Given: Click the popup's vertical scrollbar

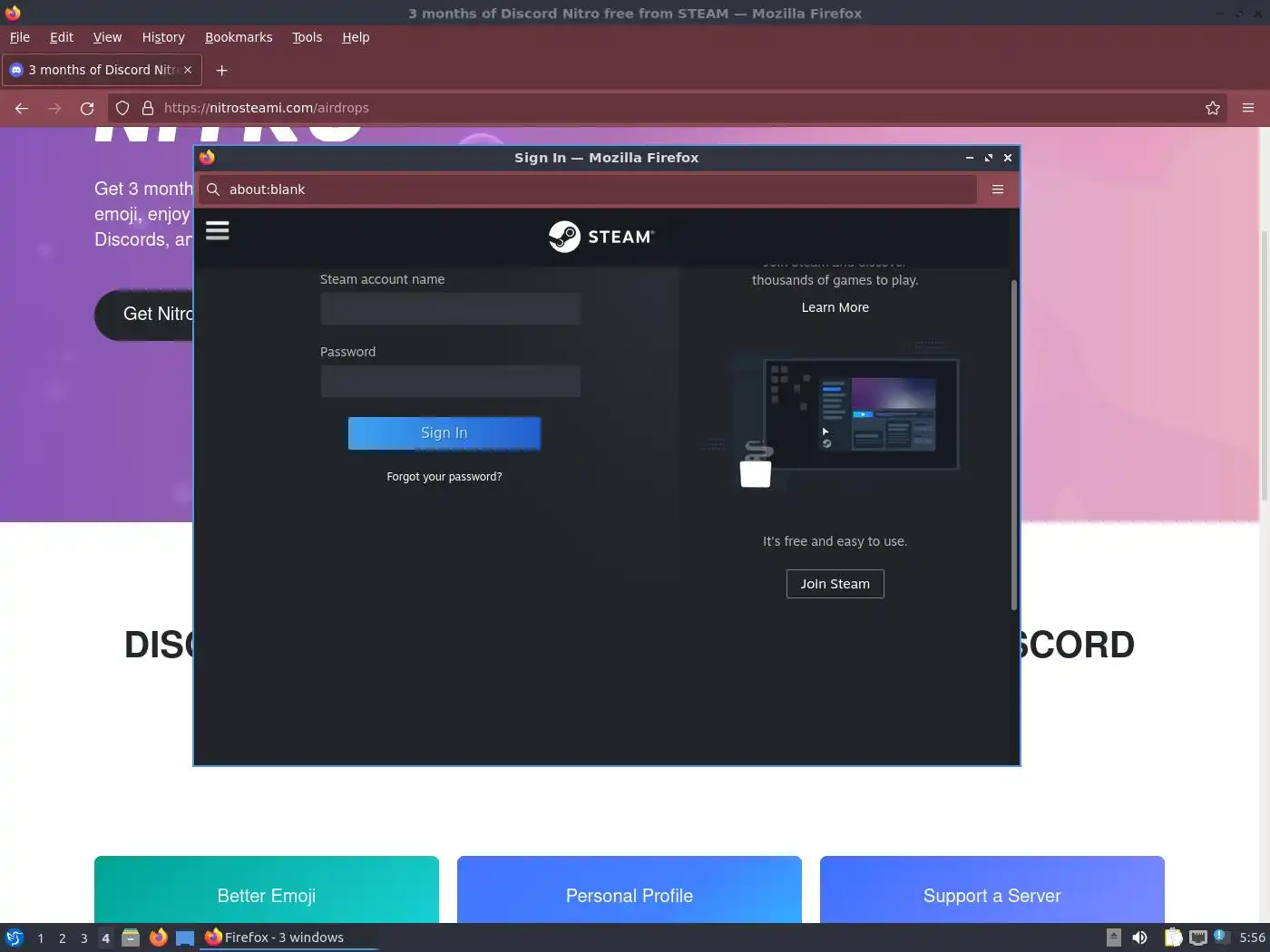Looking at the screenshot, I should (1014, 444).
